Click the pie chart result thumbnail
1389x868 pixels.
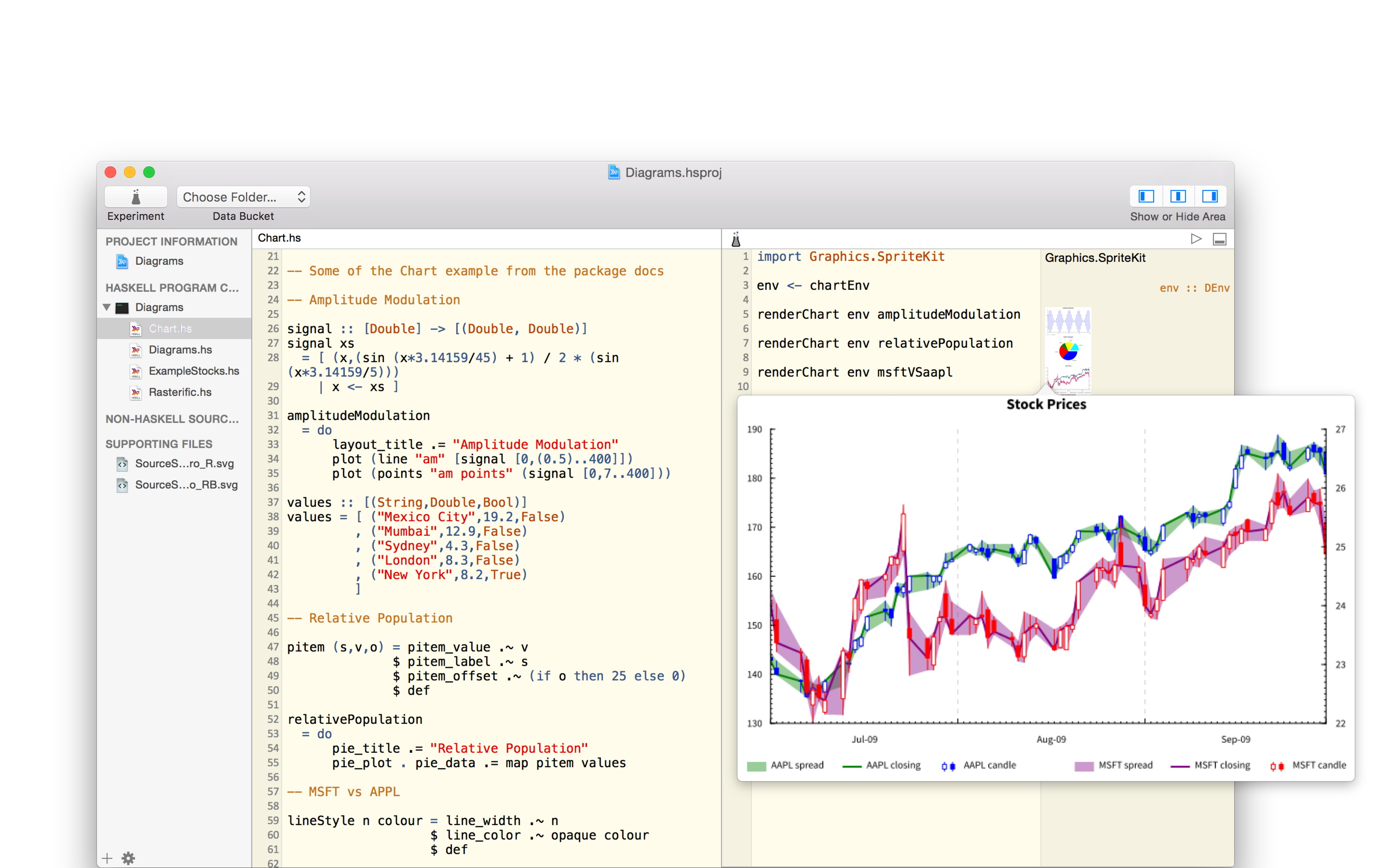[1068, 351]
